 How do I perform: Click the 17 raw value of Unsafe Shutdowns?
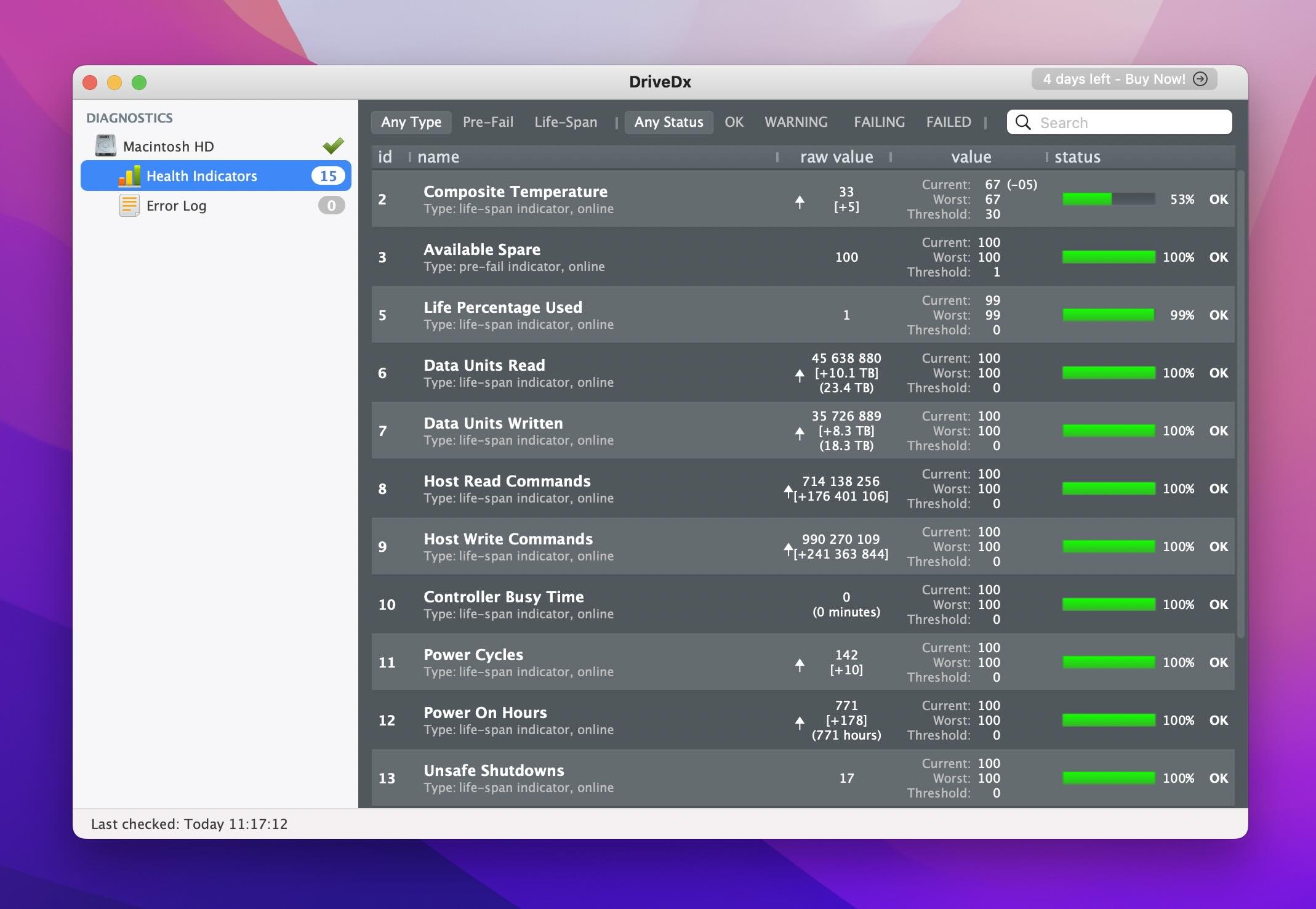point(846,778)
